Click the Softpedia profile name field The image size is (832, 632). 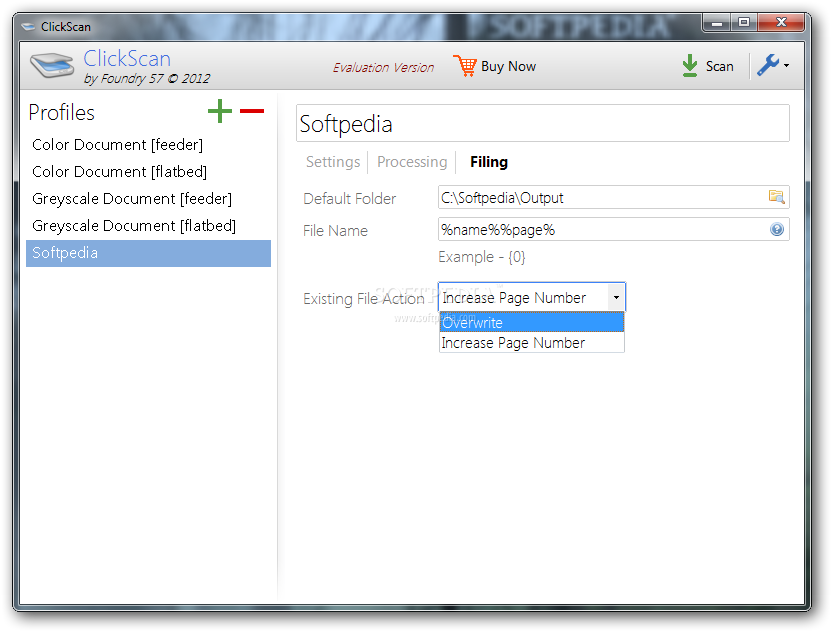pos(542,123)
